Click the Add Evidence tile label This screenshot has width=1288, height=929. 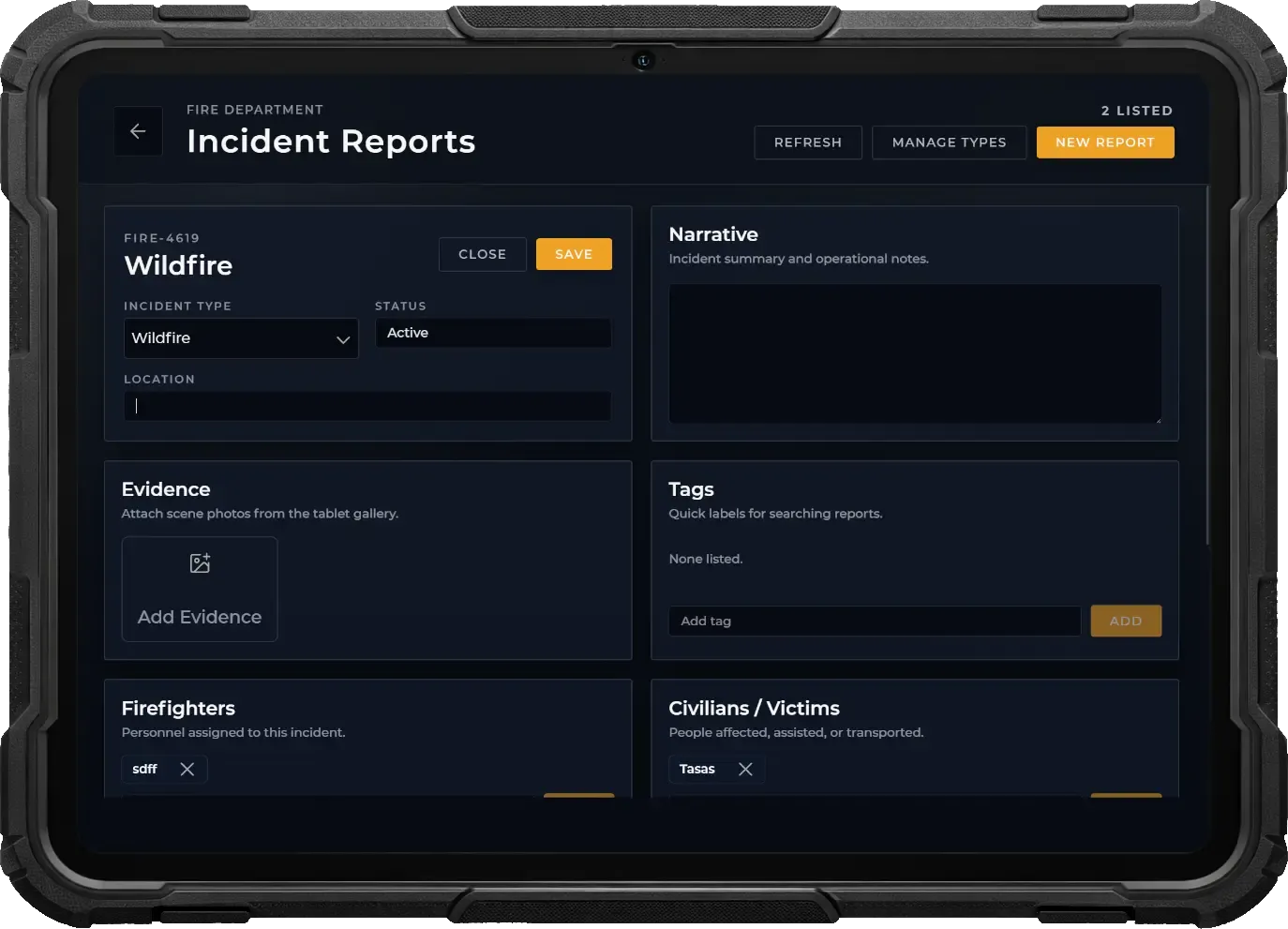coord(200,617)
